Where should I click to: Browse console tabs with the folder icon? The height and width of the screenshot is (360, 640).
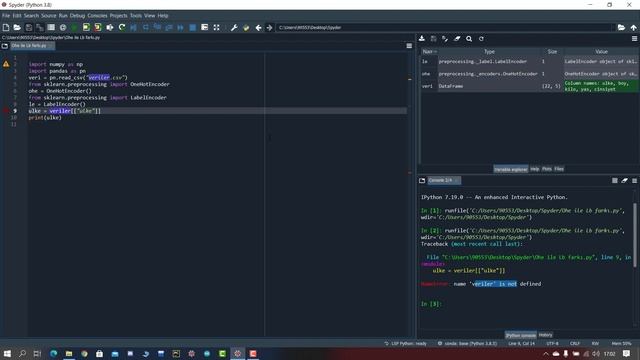[422, 180]
